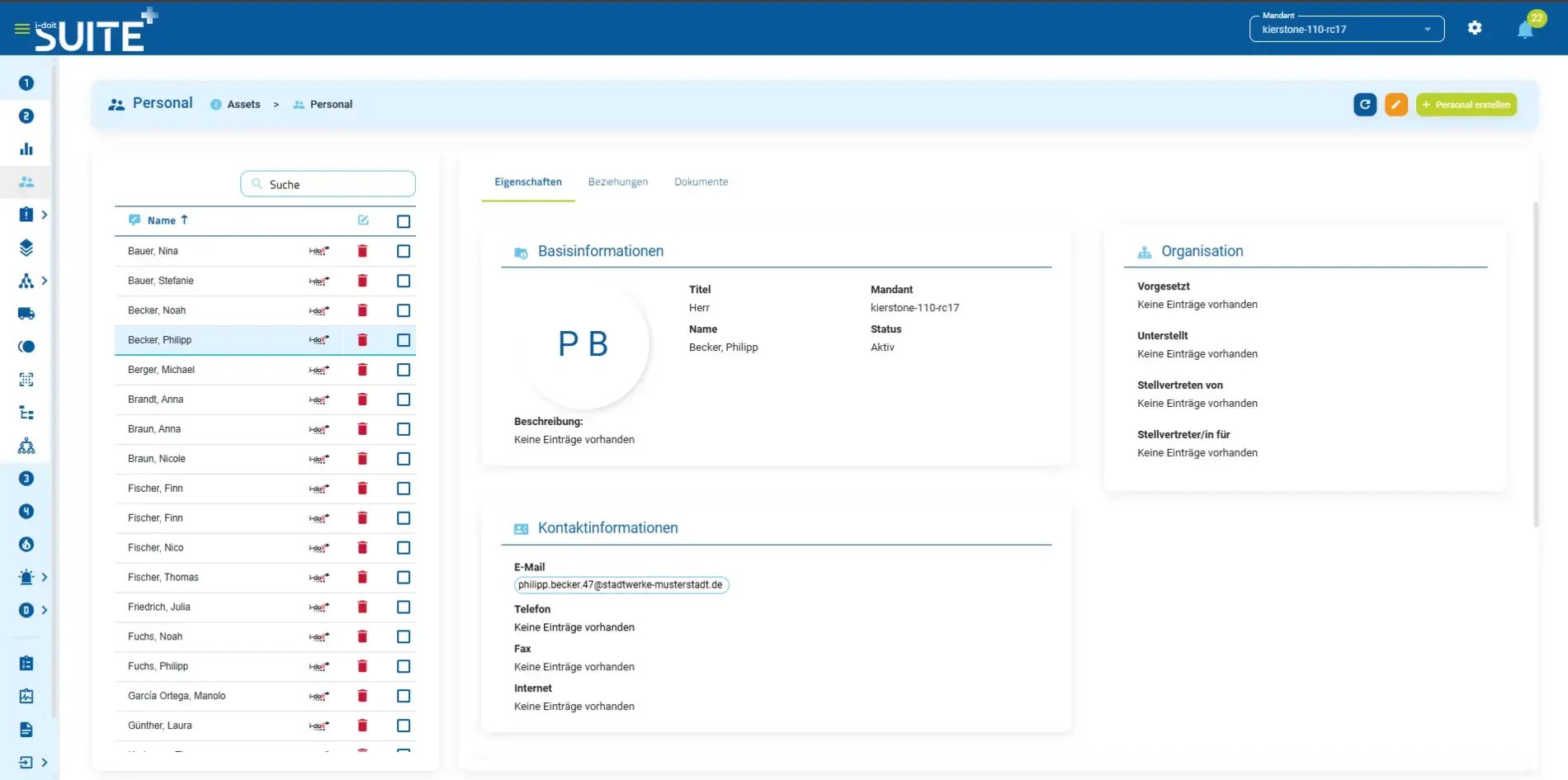Open the hamburger main menu
The image size is (1568, 780).
coord(22,28)
